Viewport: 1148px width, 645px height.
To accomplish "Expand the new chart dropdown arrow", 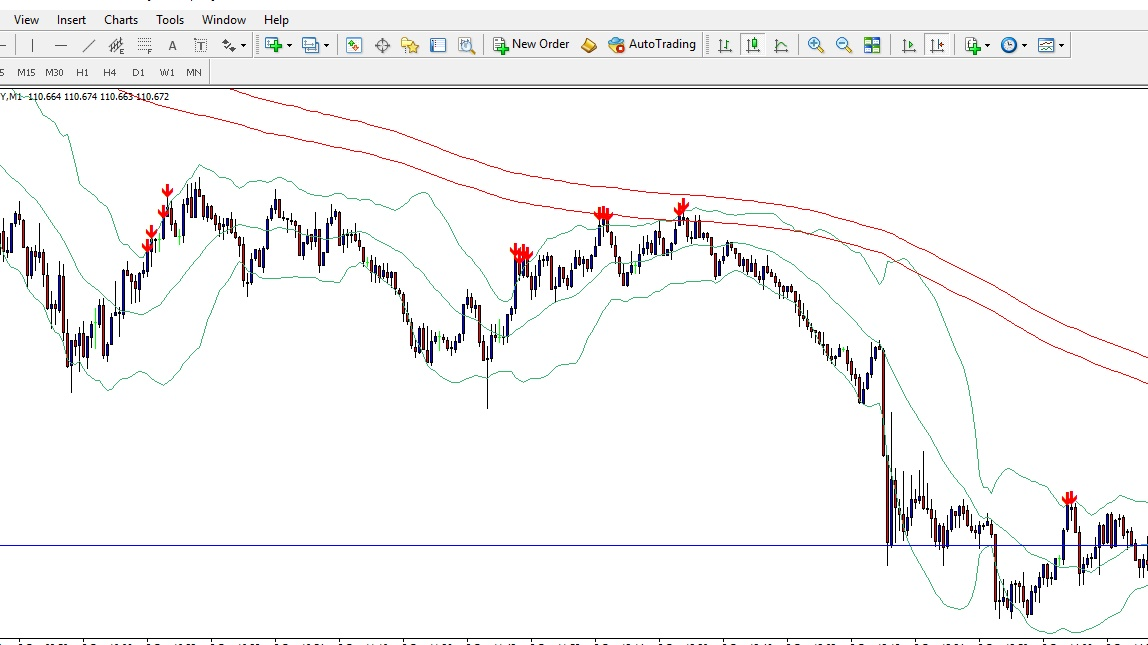I will click(x=289, y=45).
